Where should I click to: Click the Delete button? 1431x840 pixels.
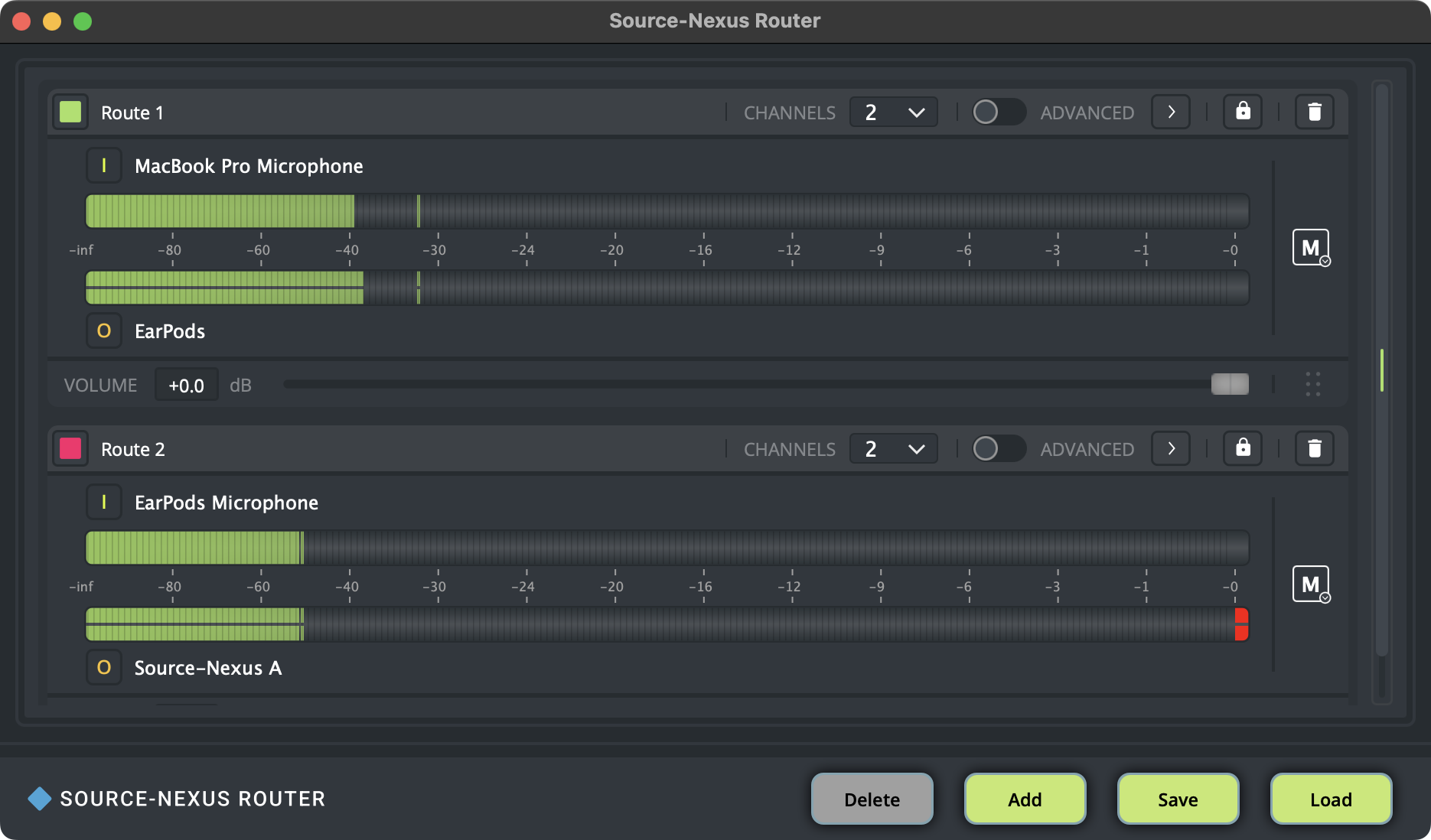(872, 799)
